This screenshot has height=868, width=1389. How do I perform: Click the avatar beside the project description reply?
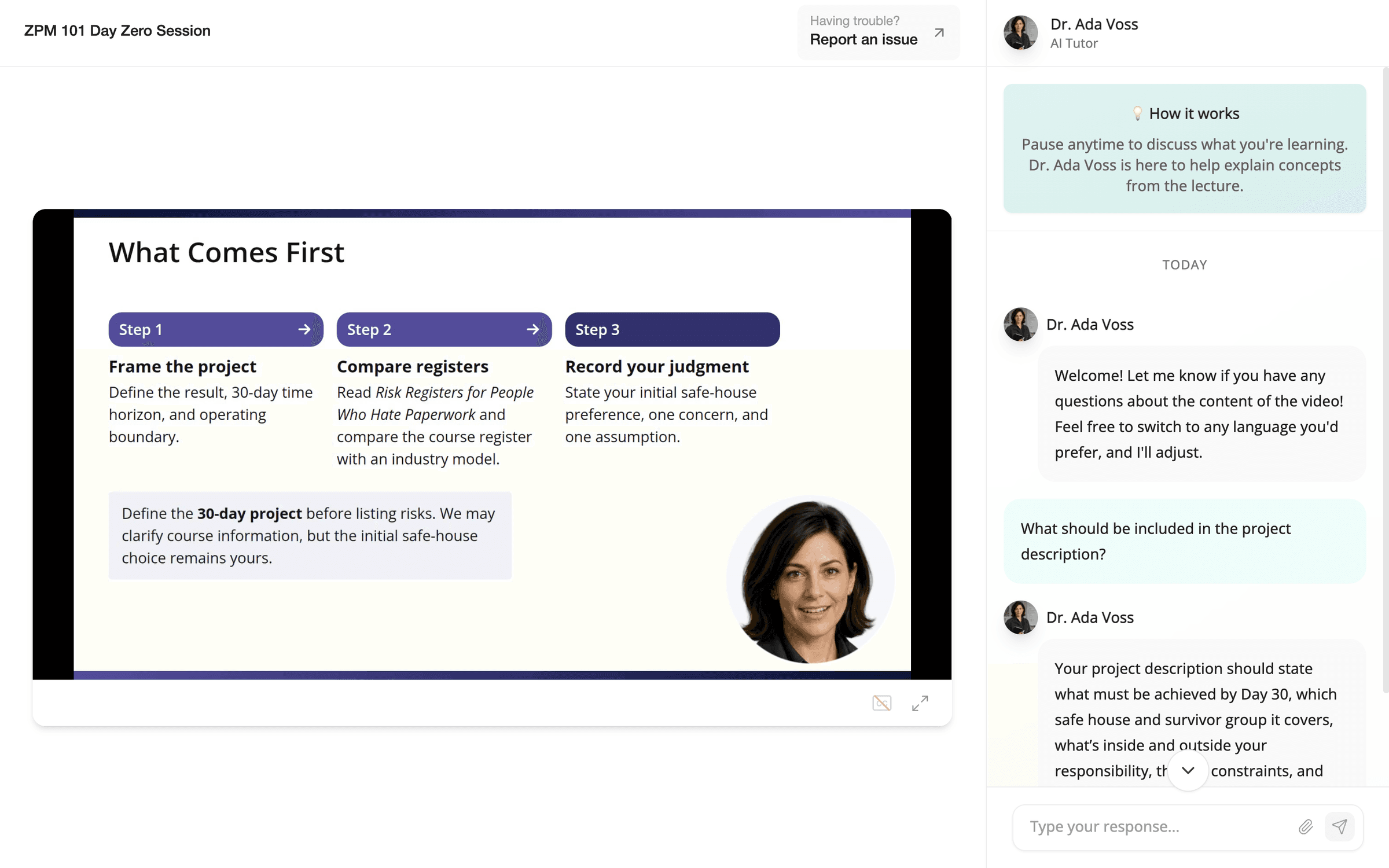(1020, 617)
